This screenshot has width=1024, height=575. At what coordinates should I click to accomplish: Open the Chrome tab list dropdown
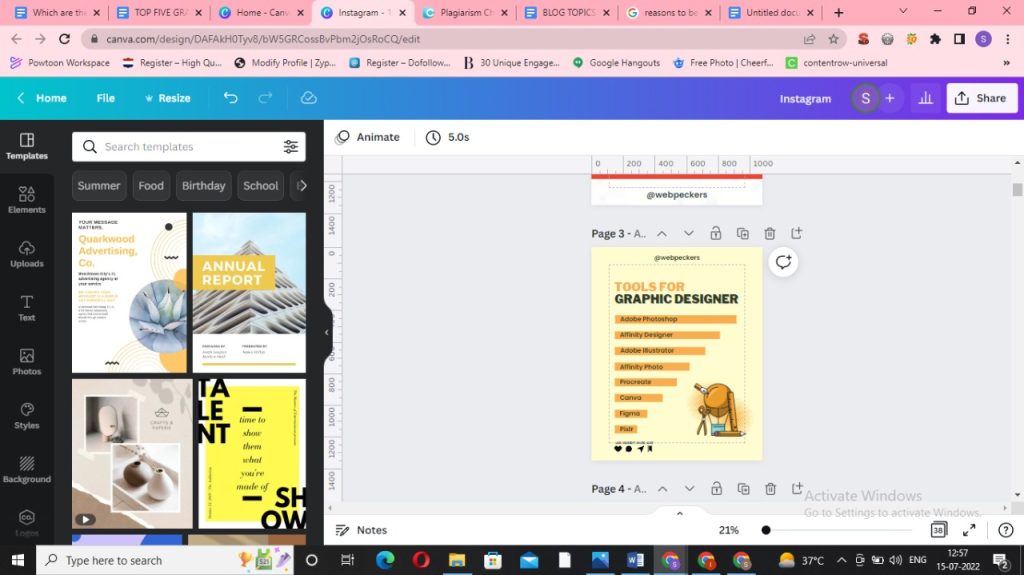coord(903,12)
